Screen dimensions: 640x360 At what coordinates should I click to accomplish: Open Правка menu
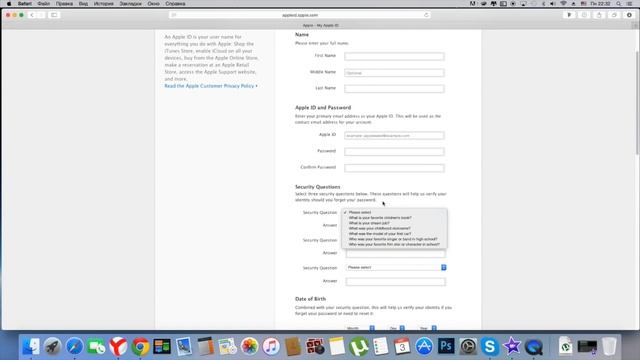(64, 4)
